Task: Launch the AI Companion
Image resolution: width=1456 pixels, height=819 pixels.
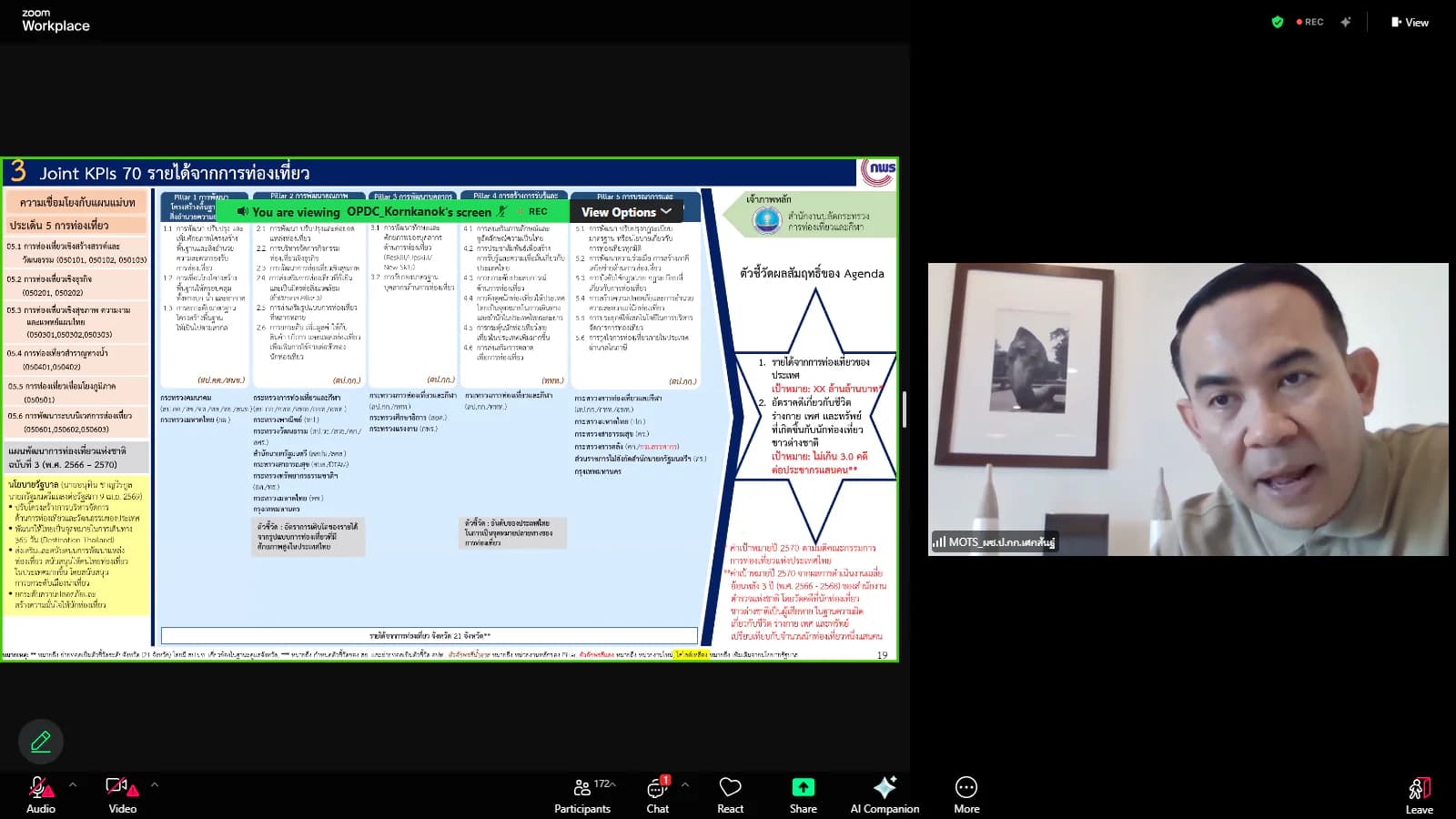Action: click(x=885, y=794)
